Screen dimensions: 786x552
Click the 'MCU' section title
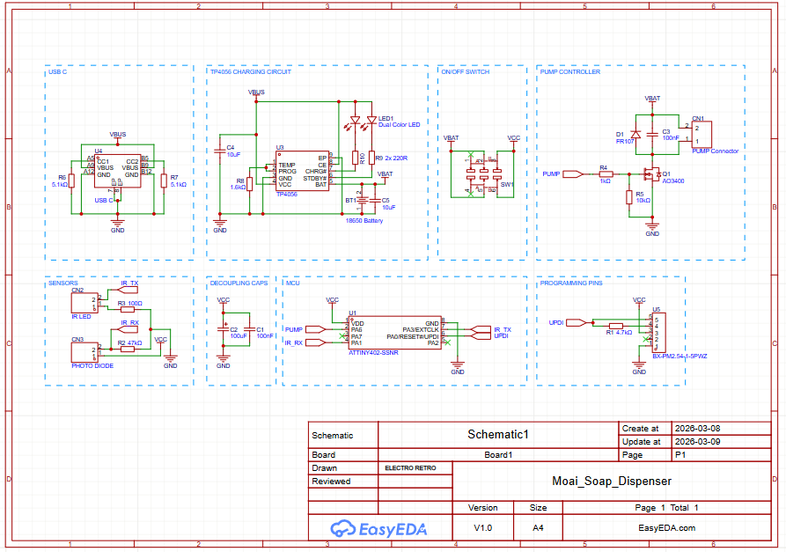292,283
